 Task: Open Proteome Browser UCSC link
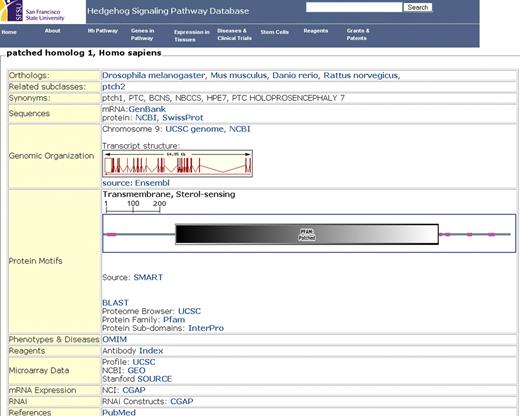pos(190,311)
